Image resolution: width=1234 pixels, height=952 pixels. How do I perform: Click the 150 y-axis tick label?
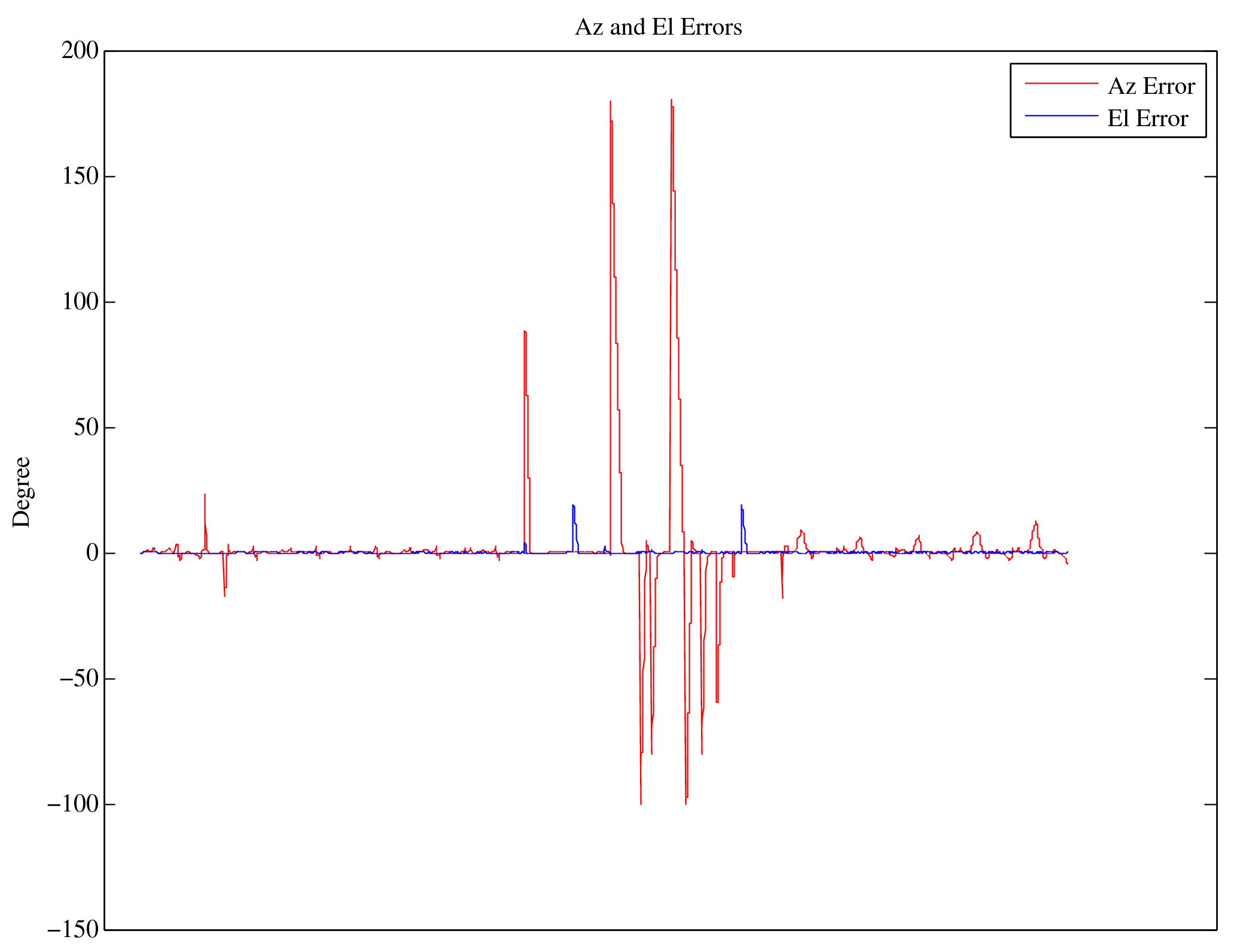(80, 176)
